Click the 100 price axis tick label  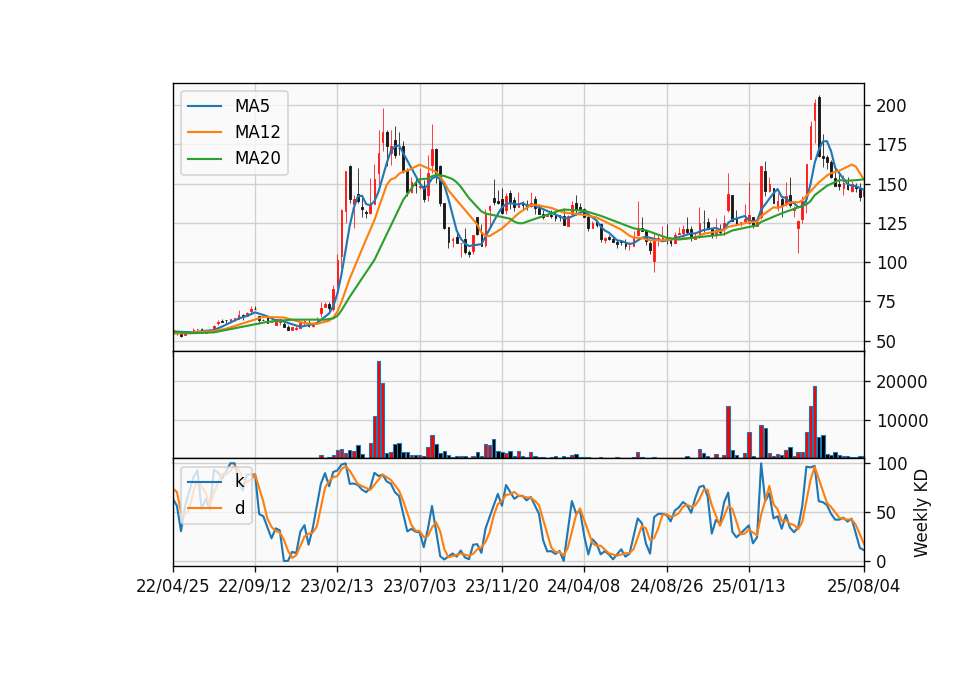pyautogui.click(x=891, y=263)
